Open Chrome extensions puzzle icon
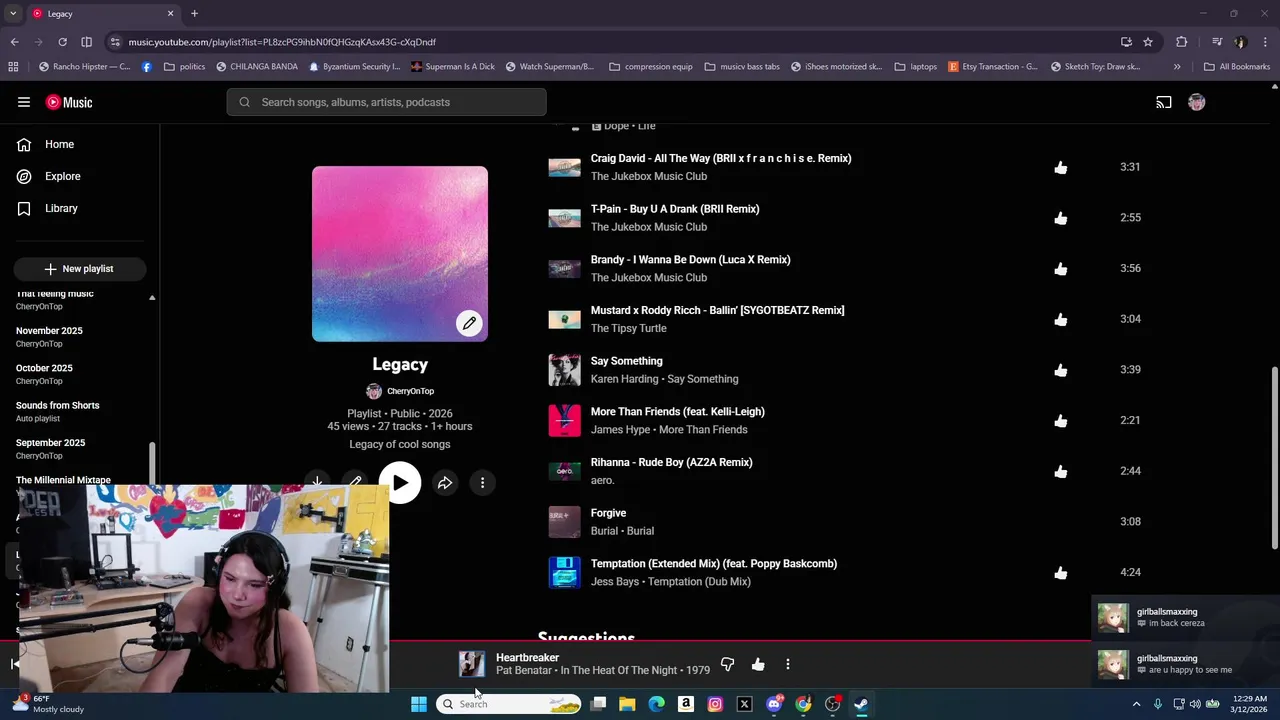 [1182, 42]
